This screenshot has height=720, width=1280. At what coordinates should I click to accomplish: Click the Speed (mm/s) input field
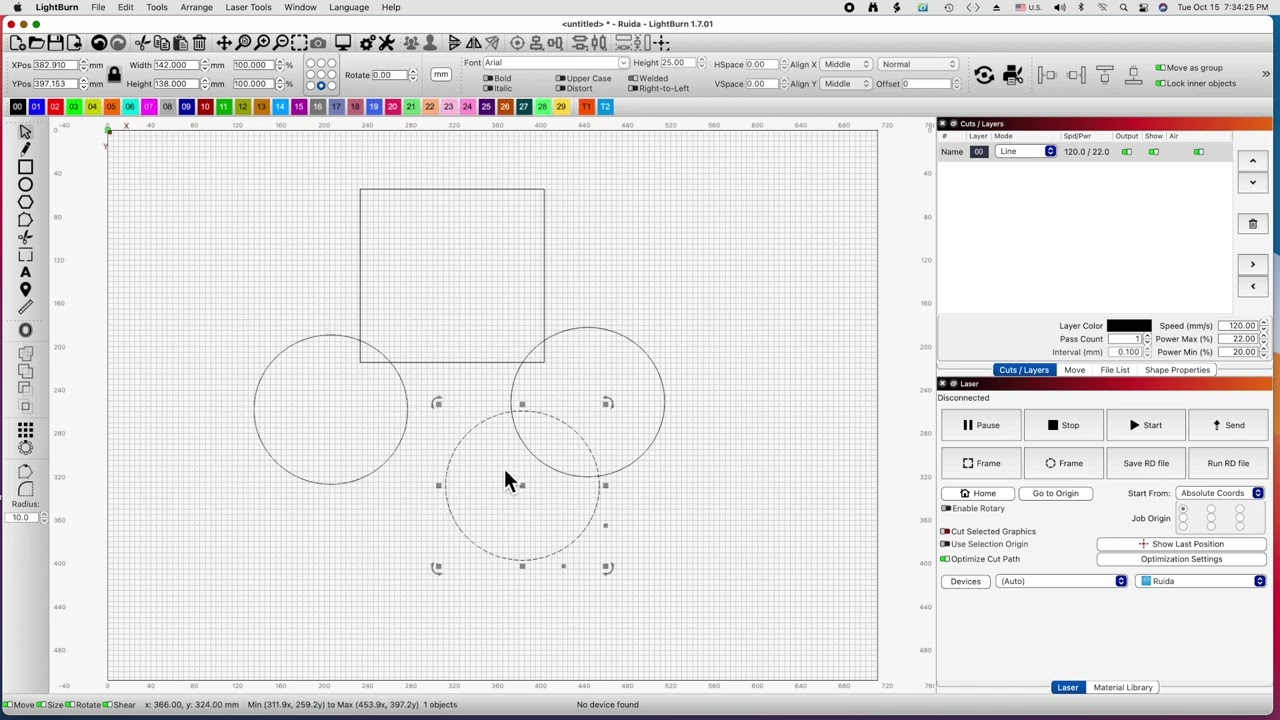(x=1237, y=326)
